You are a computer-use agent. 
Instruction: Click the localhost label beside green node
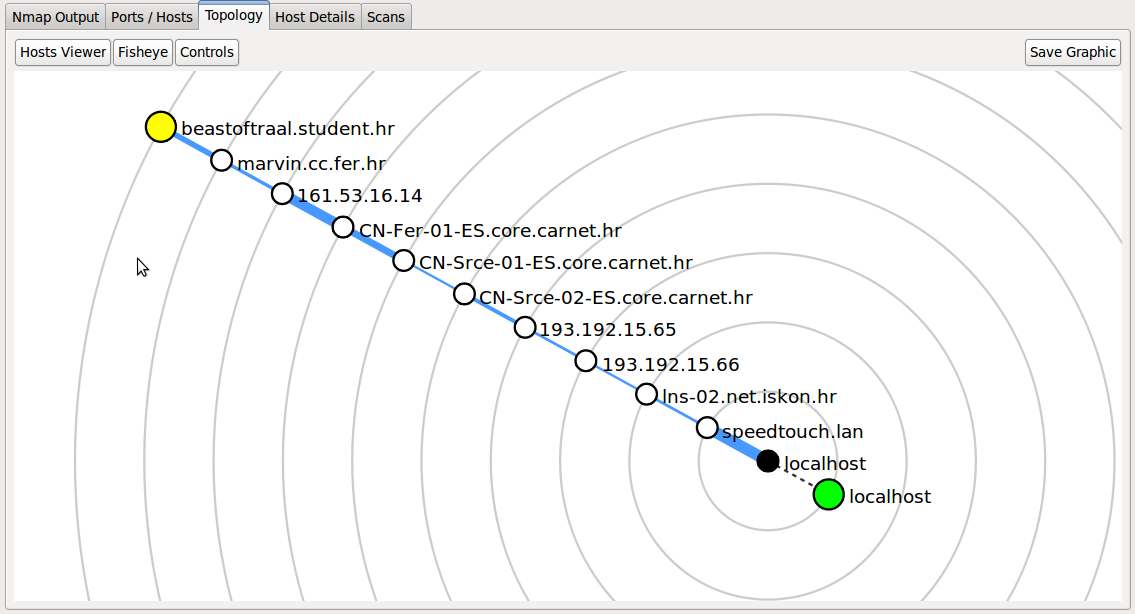point(890,497)
